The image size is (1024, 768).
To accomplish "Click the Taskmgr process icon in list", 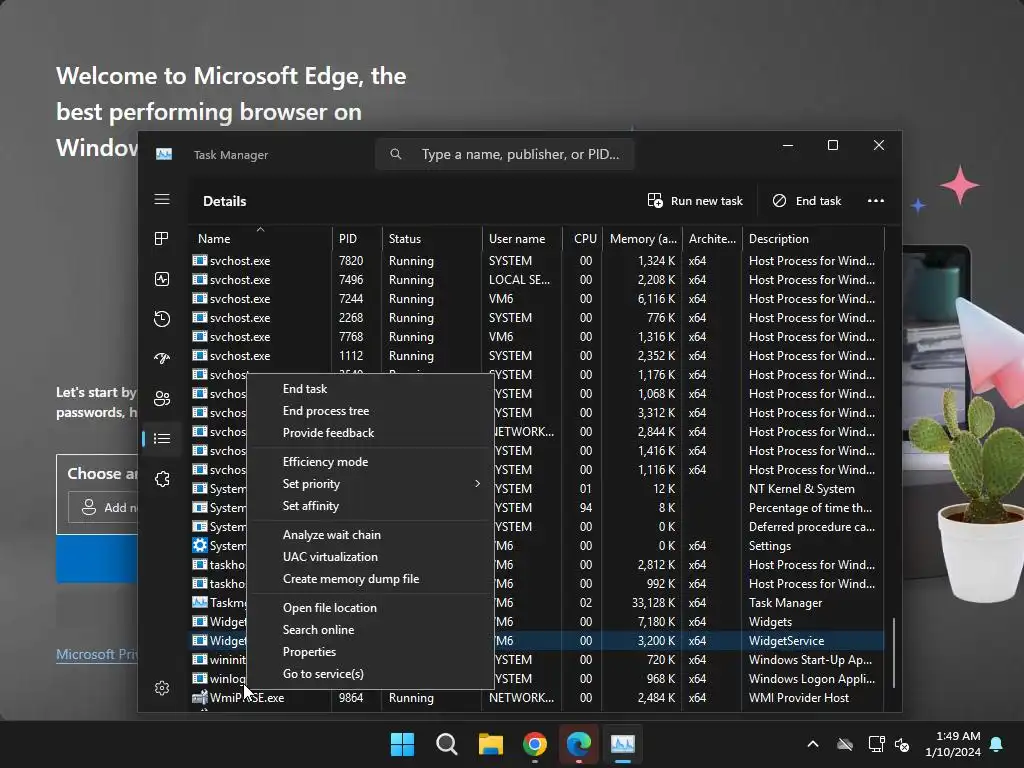I will [200, 602].
